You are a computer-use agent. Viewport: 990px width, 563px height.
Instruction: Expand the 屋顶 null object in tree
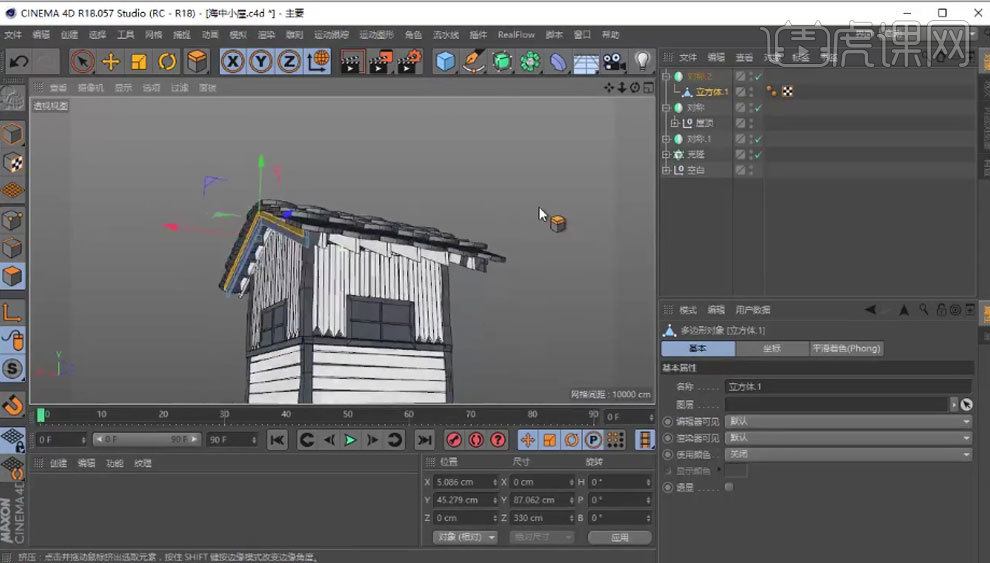675,123
